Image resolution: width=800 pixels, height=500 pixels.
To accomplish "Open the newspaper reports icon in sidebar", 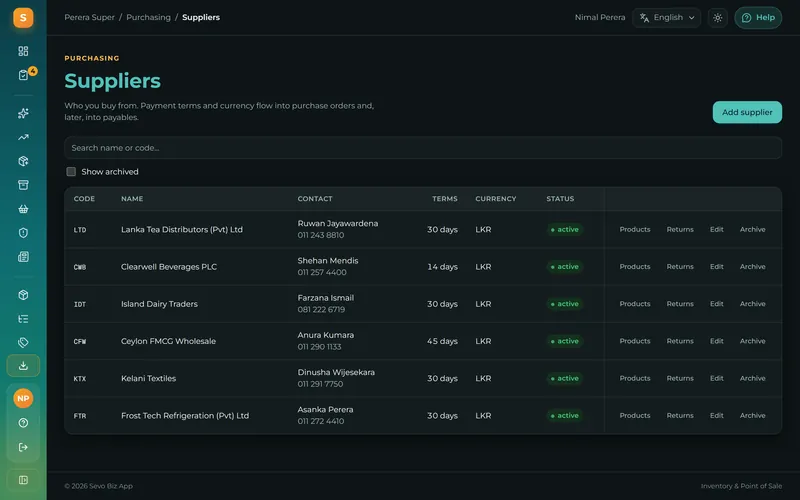I will pos(23,257).
